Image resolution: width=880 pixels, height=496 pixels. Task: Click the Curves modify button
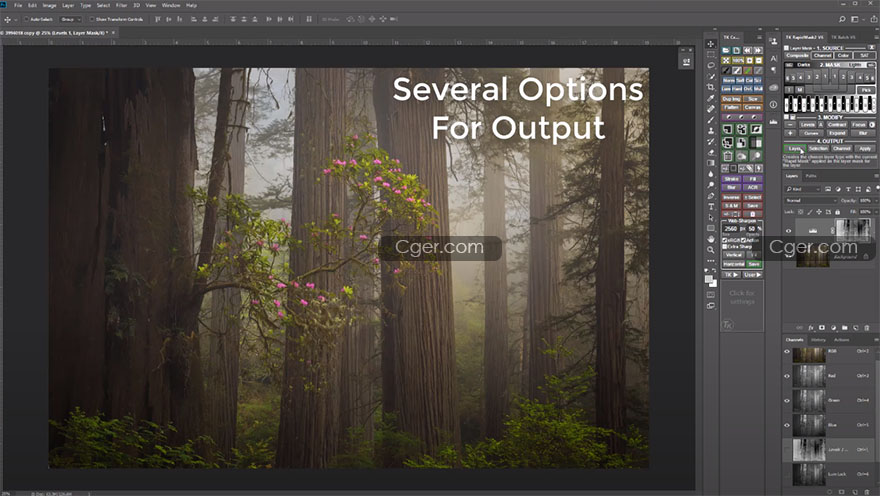pos(811,133)
